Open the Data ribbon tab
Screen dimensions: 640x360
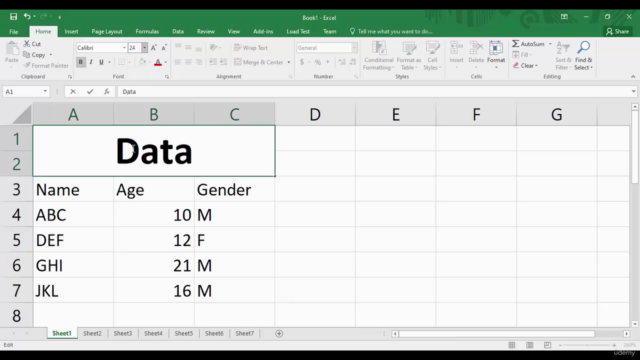pos(178,31)
